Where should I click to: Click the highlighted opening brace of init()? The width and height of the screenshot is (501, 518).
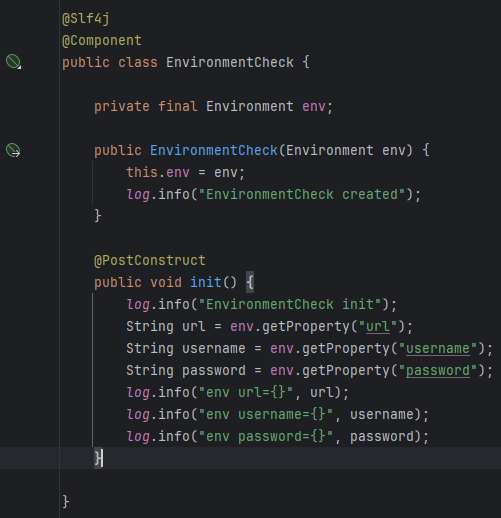tap(250, 282)
